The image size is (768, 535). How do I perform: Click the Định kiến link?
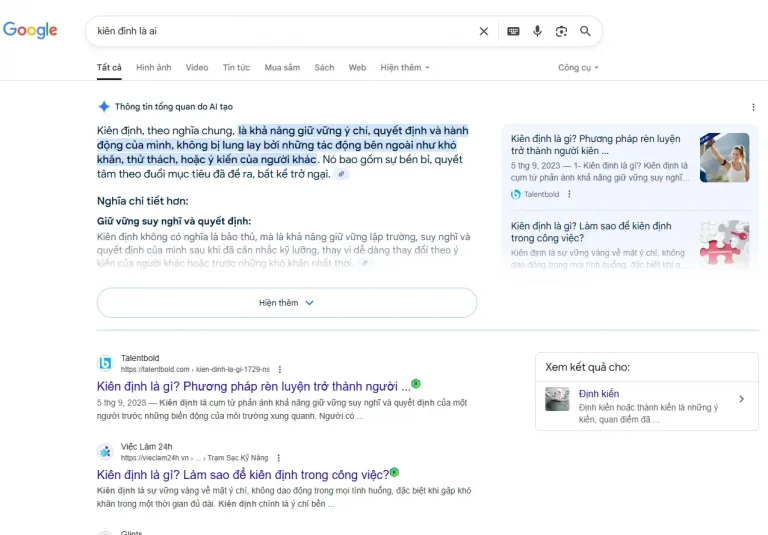coord(599,393)
